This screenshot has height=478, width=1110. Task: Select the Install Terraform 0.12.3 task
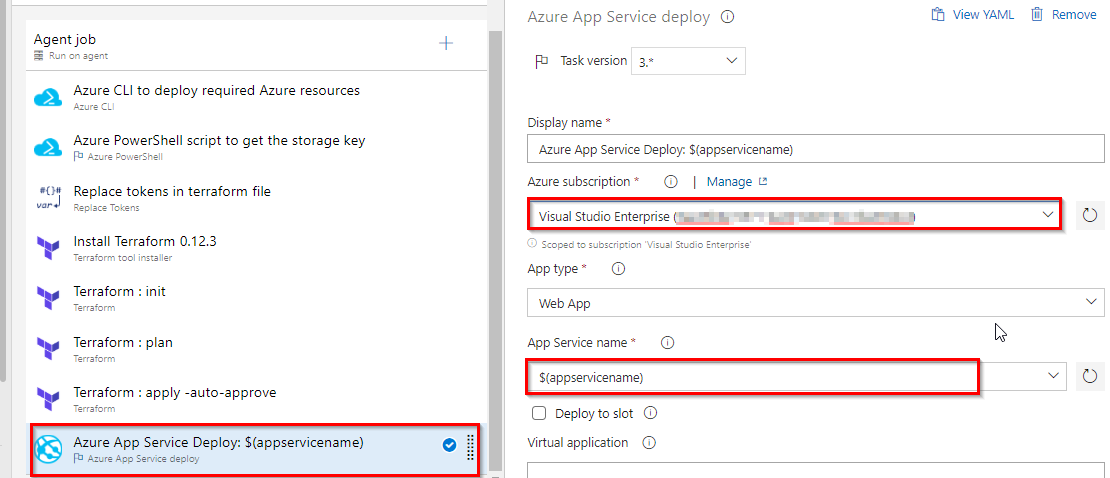256,249
